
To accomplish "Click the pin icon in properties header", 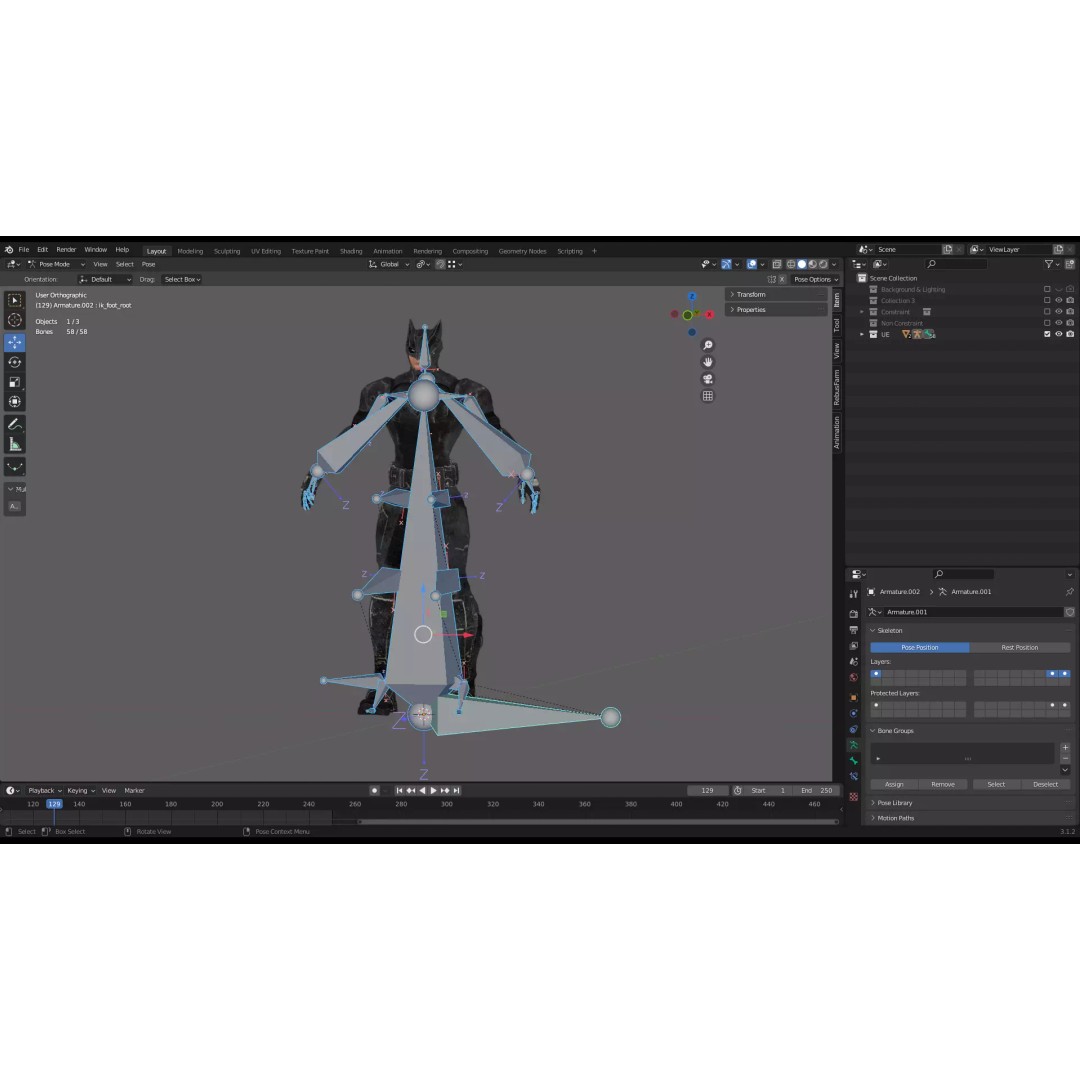I will click(x=1069, y=592).
